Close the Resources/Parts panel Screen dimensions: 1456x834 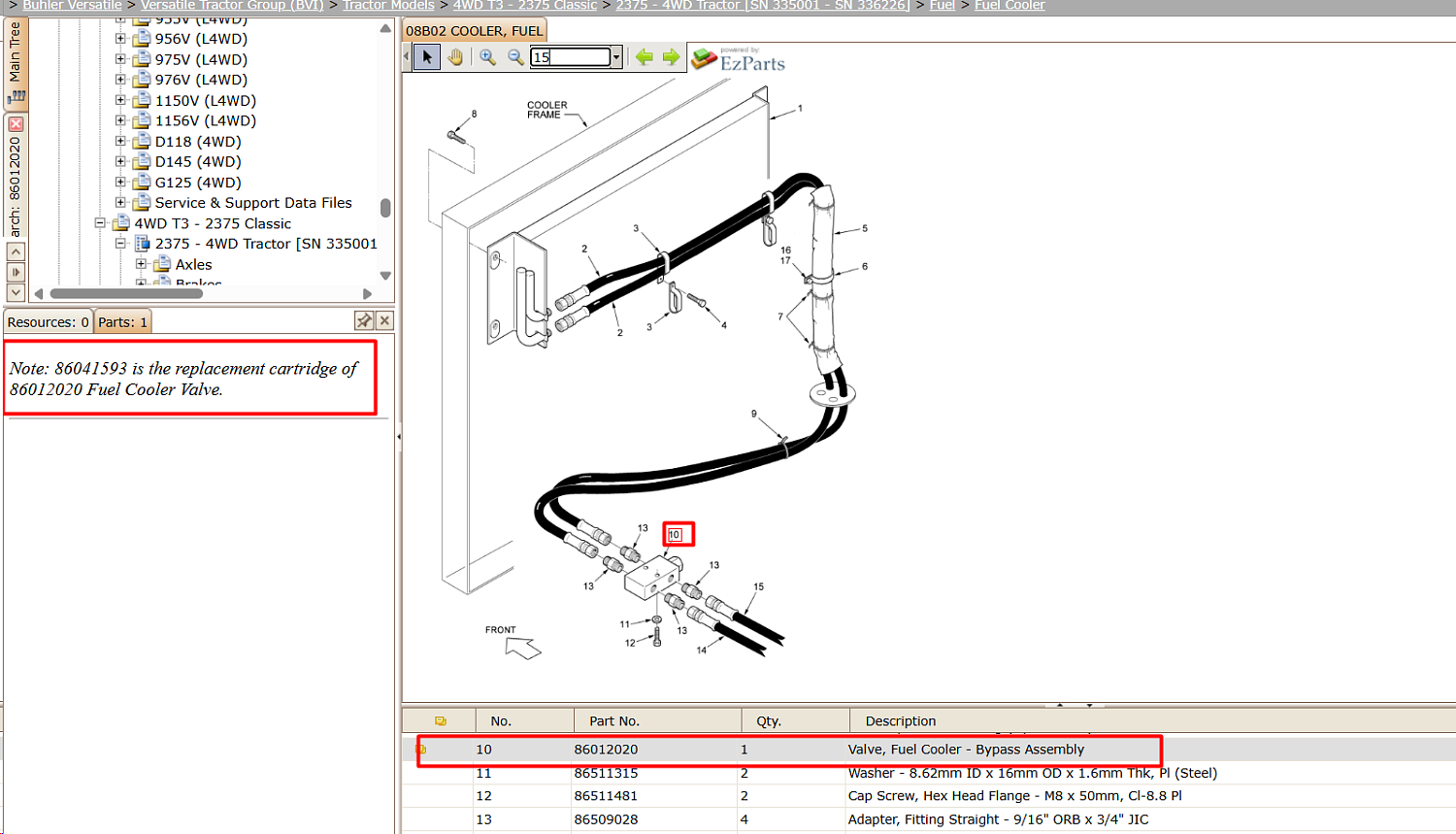tap(384, 320)
